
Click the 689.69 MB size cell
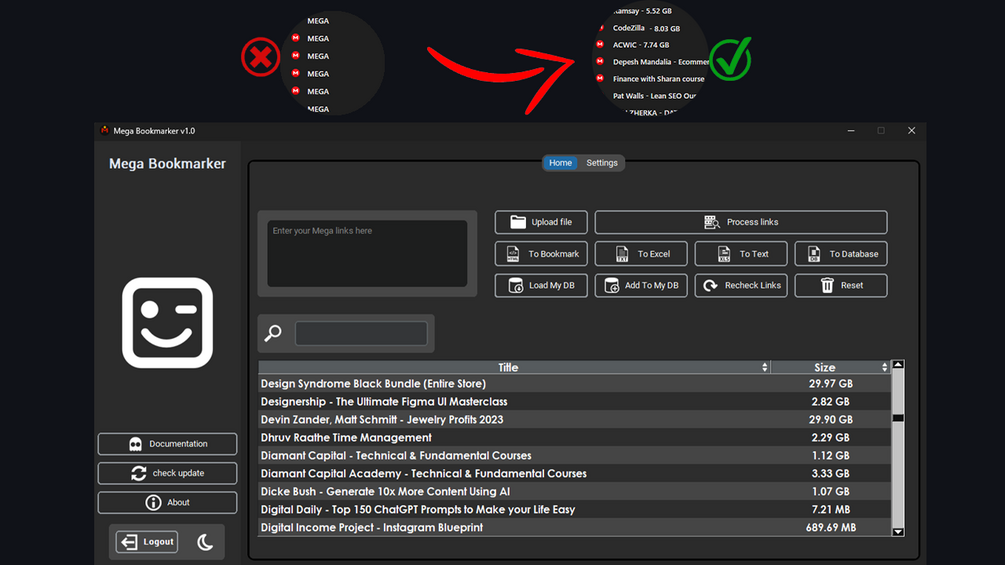click(831, 527)
